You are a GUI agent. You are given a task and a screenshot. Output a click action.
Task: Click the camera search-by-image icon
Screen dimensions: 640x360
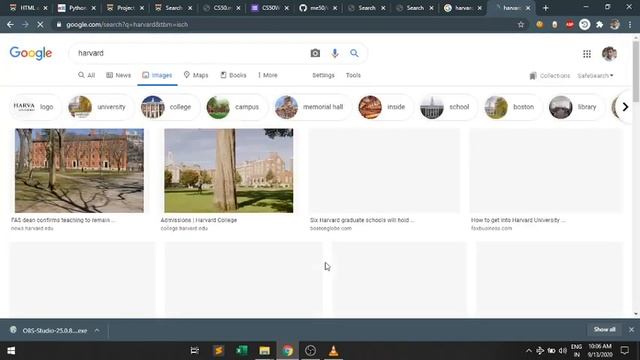click(315, 53)
